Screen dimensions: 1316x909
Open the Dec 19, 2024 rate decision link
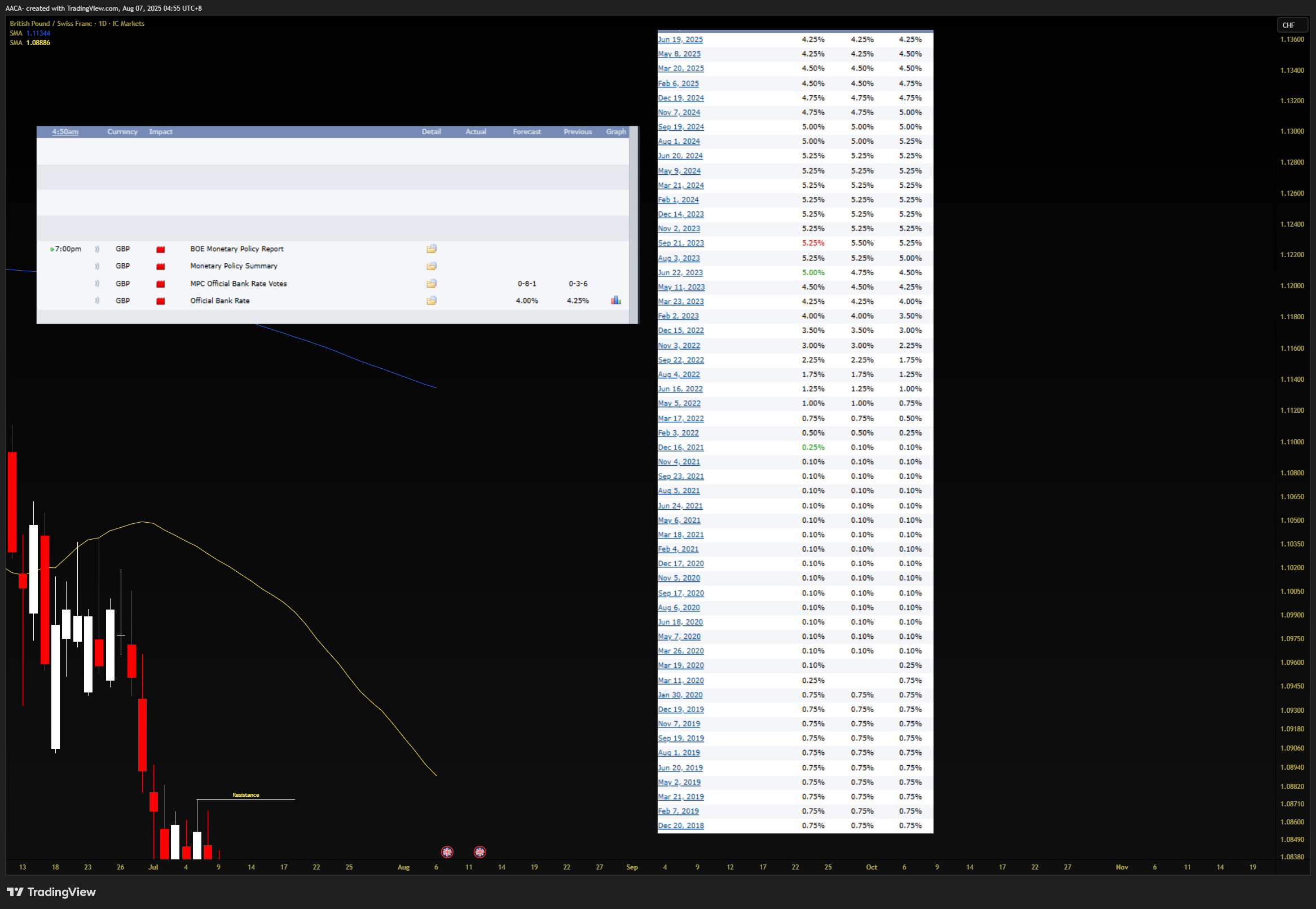click(681, 98)
